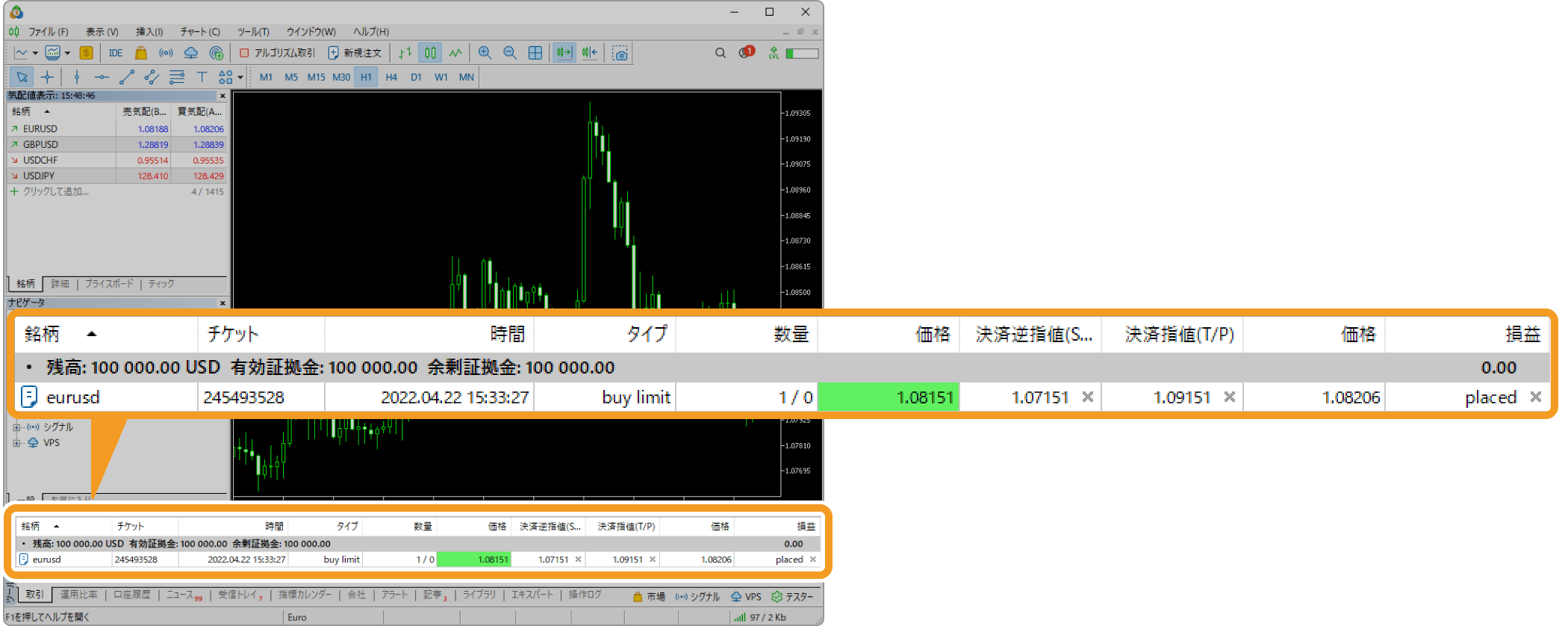The height and width of the screenshot is (626, 1568).
Task: Open the ファイル(F) menu
Action: point(48,31)
